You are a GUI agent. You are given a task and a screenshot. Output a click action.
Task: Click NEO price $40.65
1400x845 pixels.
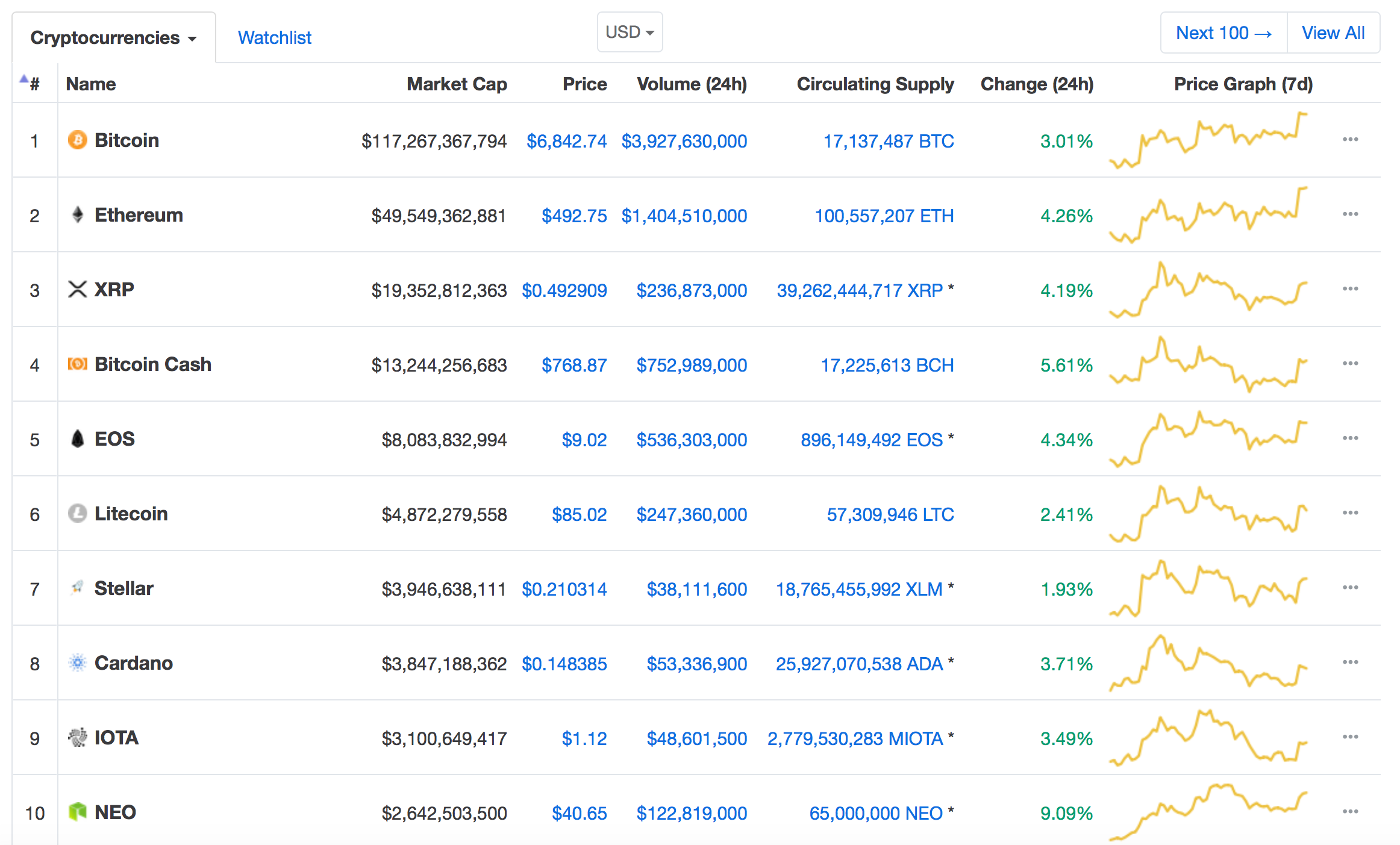pyautogui.click(x=580, y=813)
